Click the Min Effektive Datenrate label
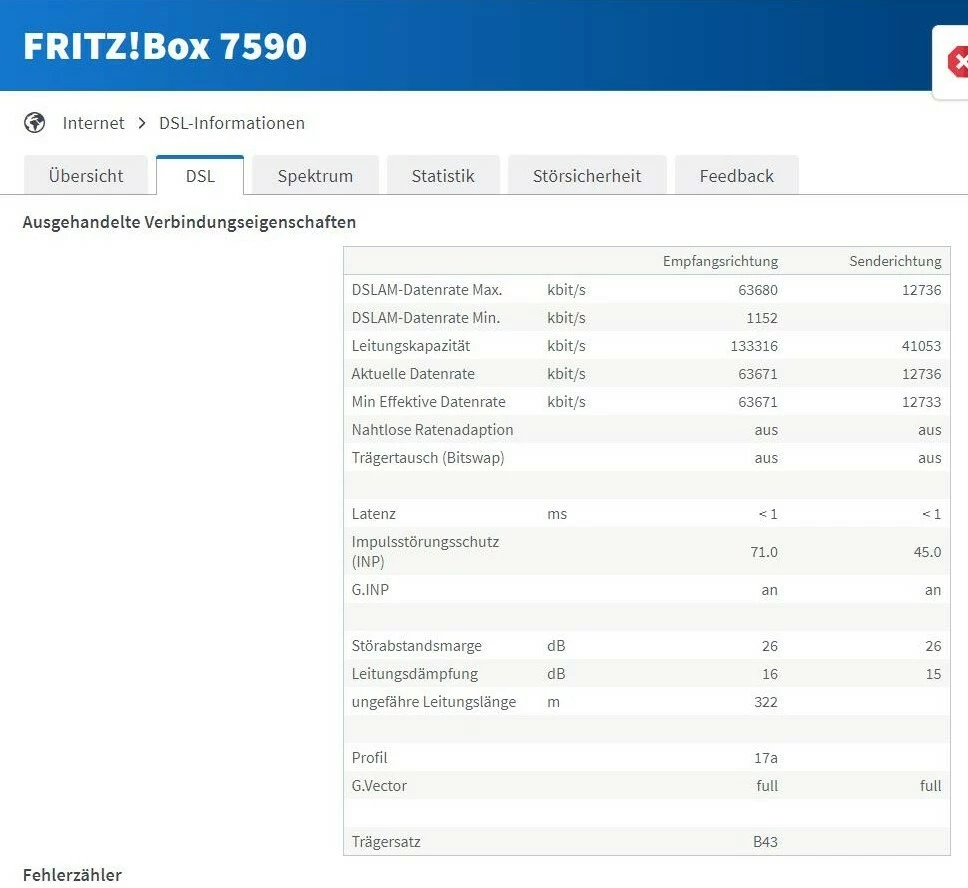 (428, 402)
